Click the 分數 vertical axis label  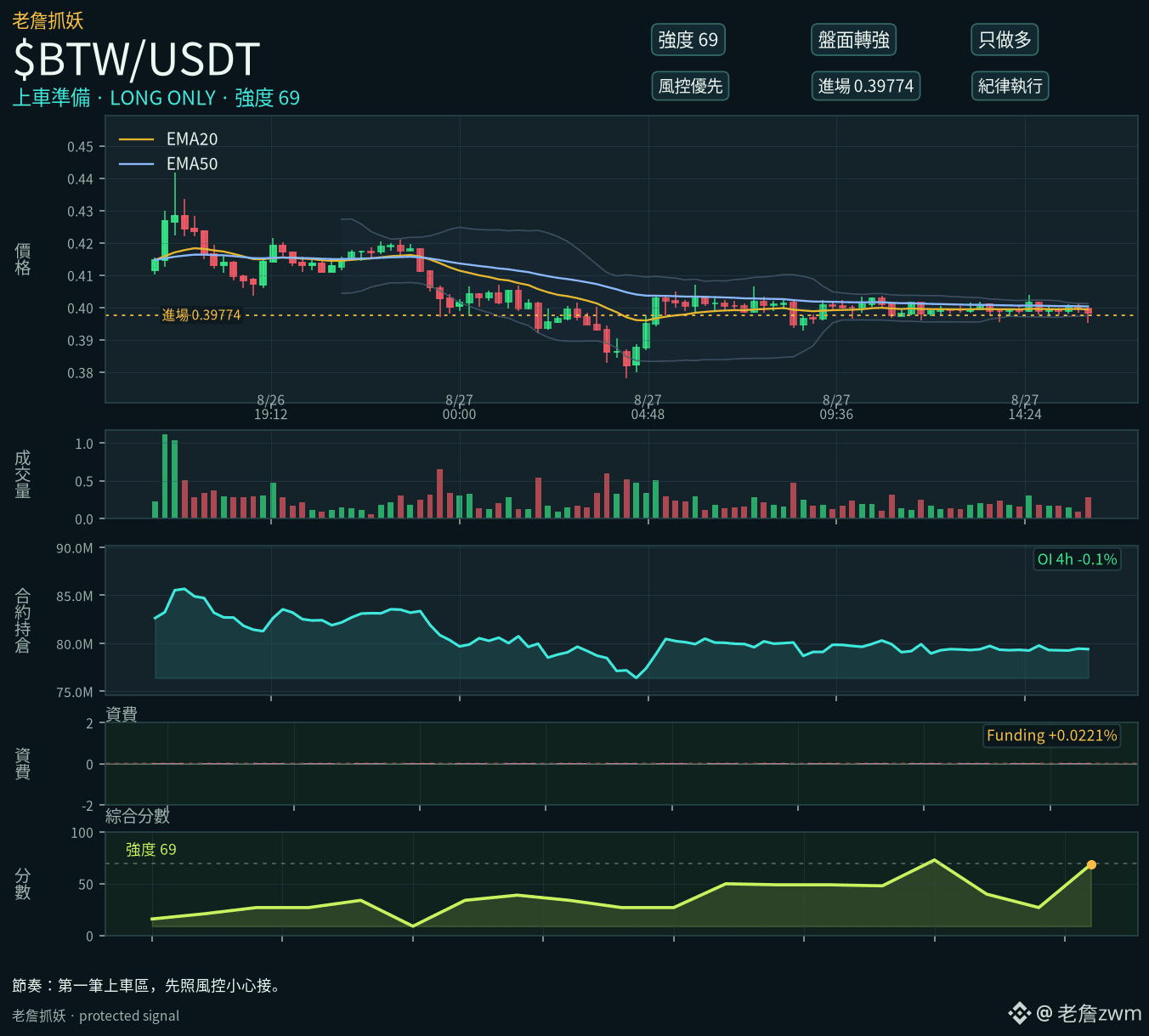tap(23, 884)
